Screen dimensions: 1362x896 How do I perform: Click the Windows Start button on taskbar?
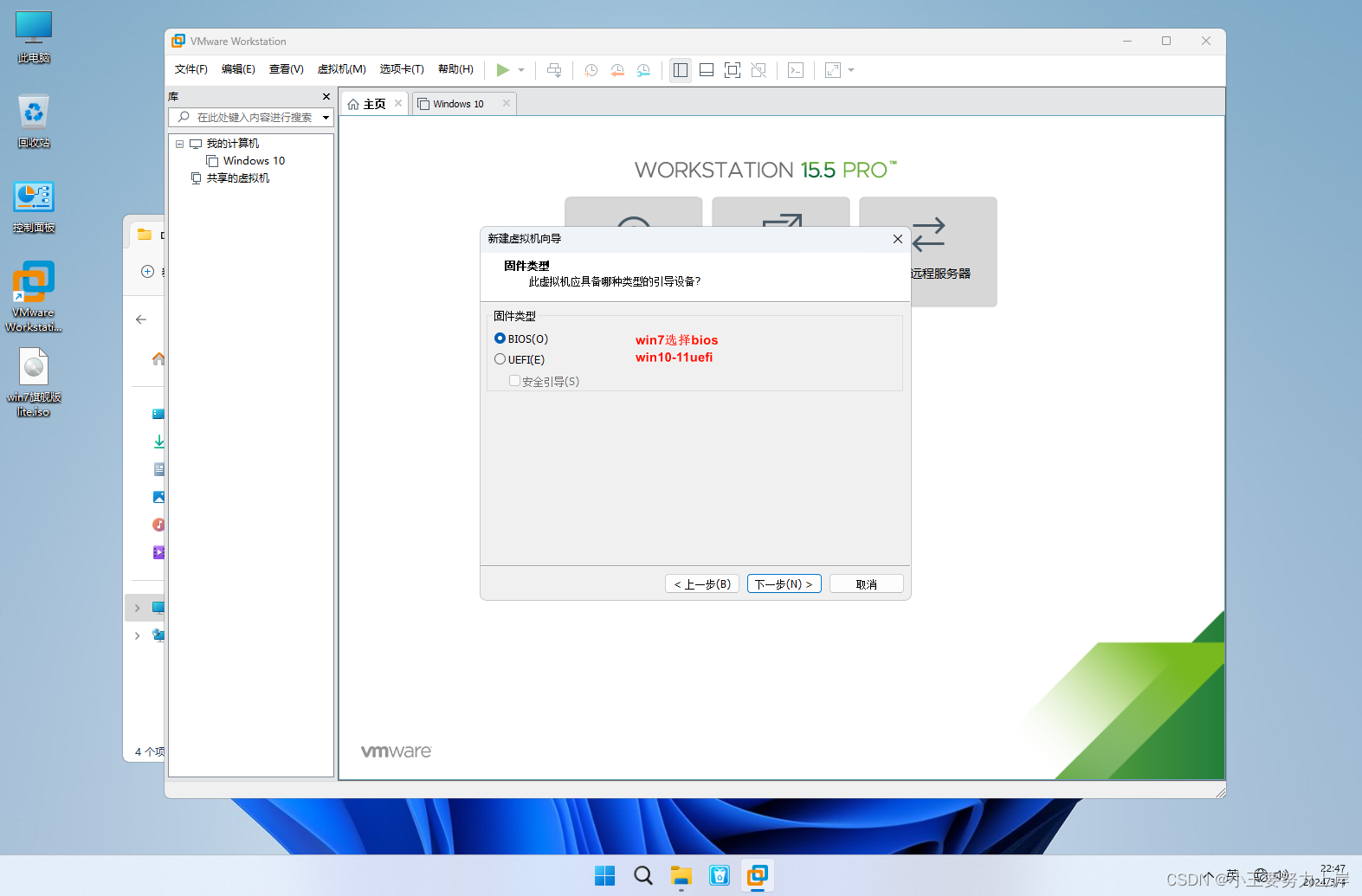604,876
